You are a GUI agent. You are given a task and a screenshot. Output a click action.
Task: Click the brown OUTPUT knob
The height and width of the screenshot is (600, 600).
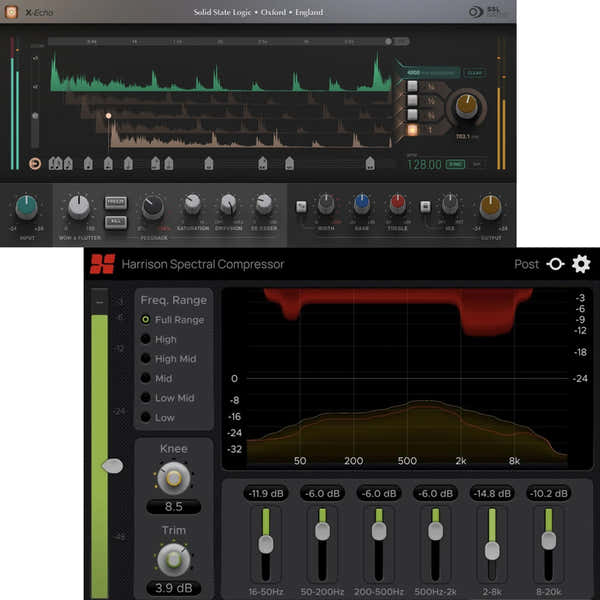point(491,207)
